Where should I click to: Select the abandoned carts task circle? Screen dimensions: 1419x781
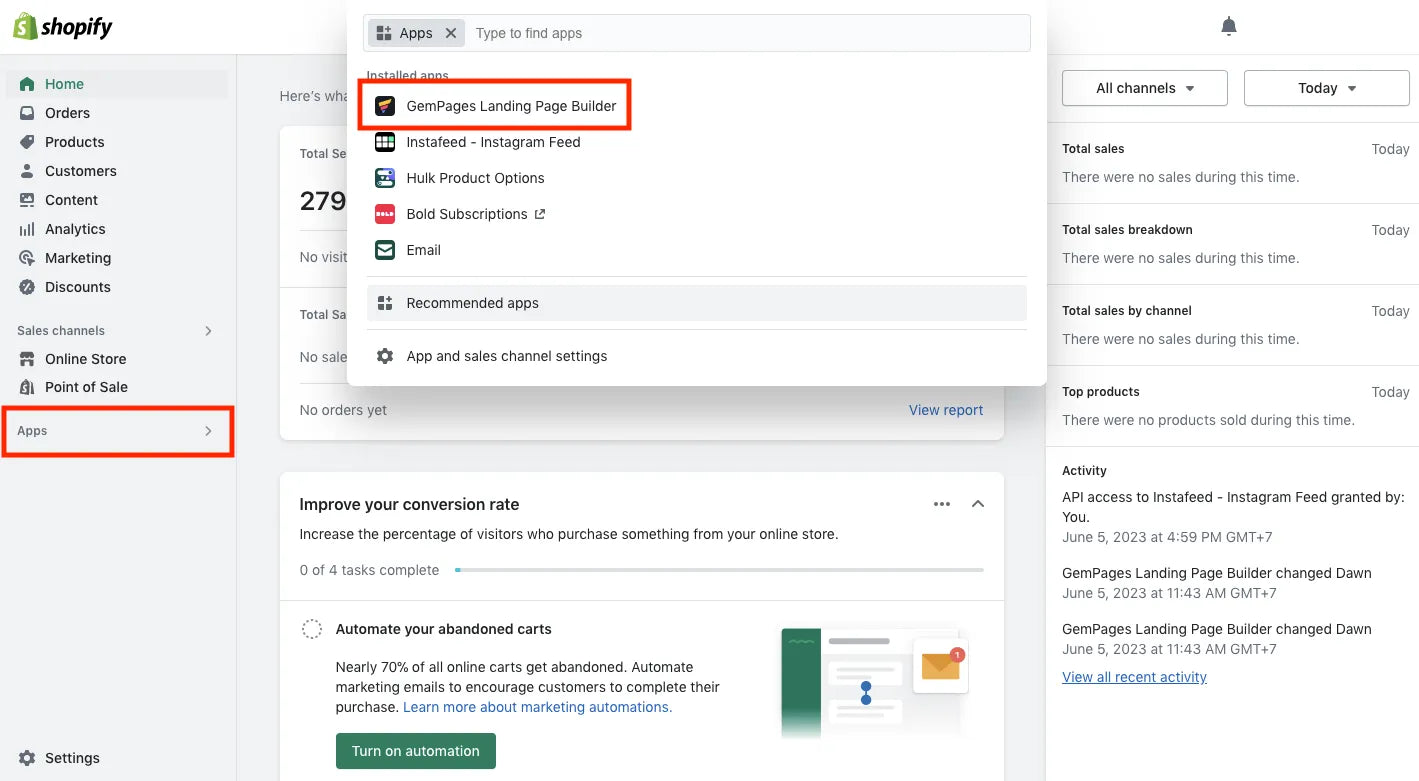[x=312, y=629]
